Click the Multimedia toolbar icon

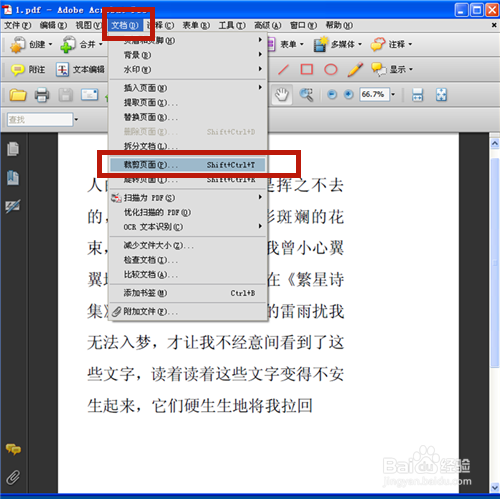click(x=321, y=44)
